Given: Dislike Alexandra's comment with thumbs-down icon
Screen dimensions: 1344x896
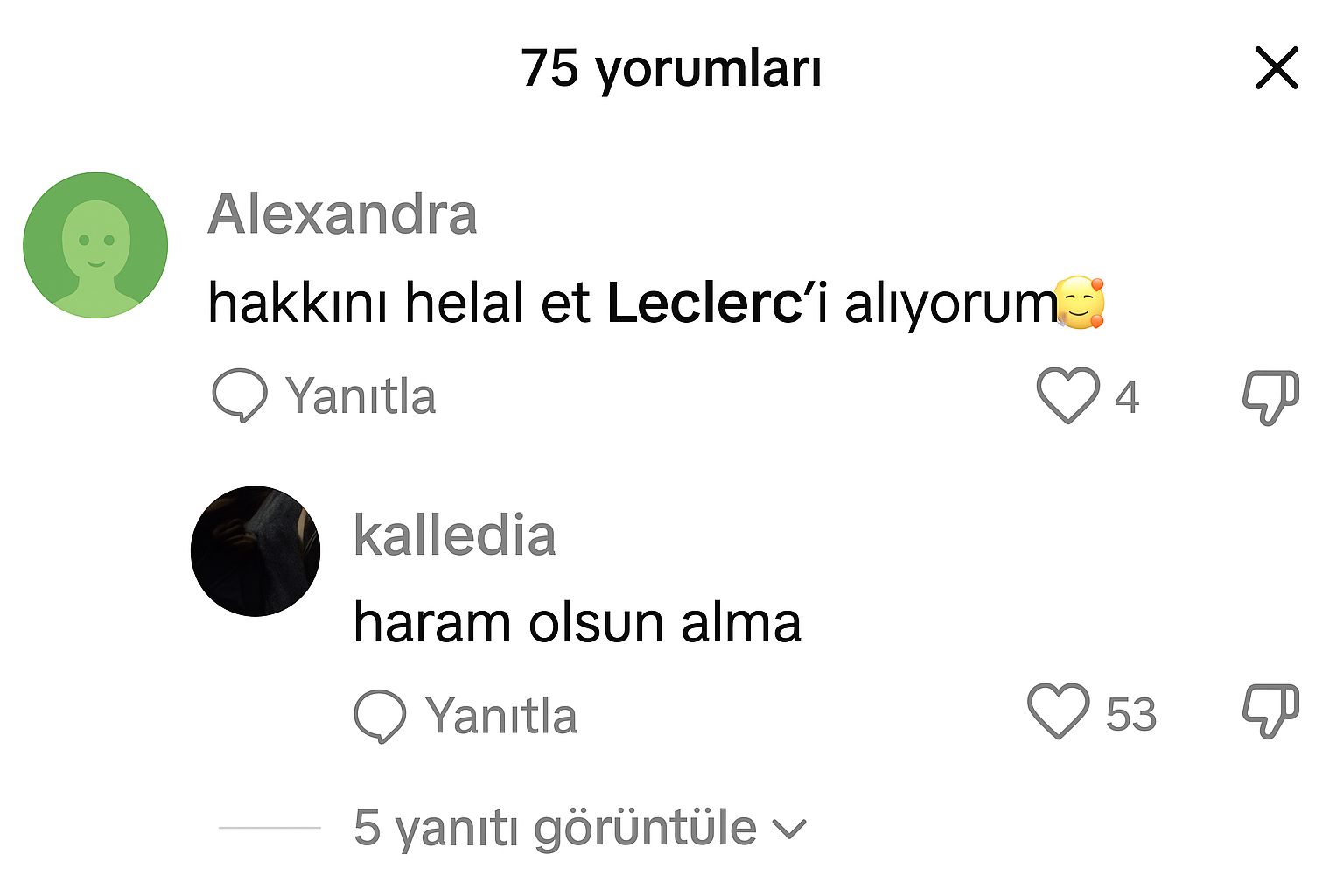Looking at the screenshot, I should click(1271, 398).
